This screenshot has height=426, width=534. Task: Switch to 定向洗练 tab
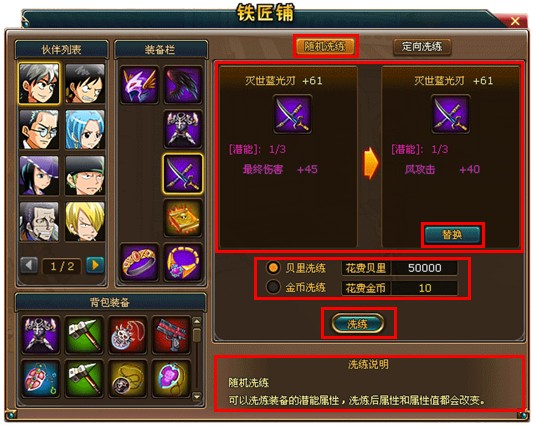(x=422, y=46)
